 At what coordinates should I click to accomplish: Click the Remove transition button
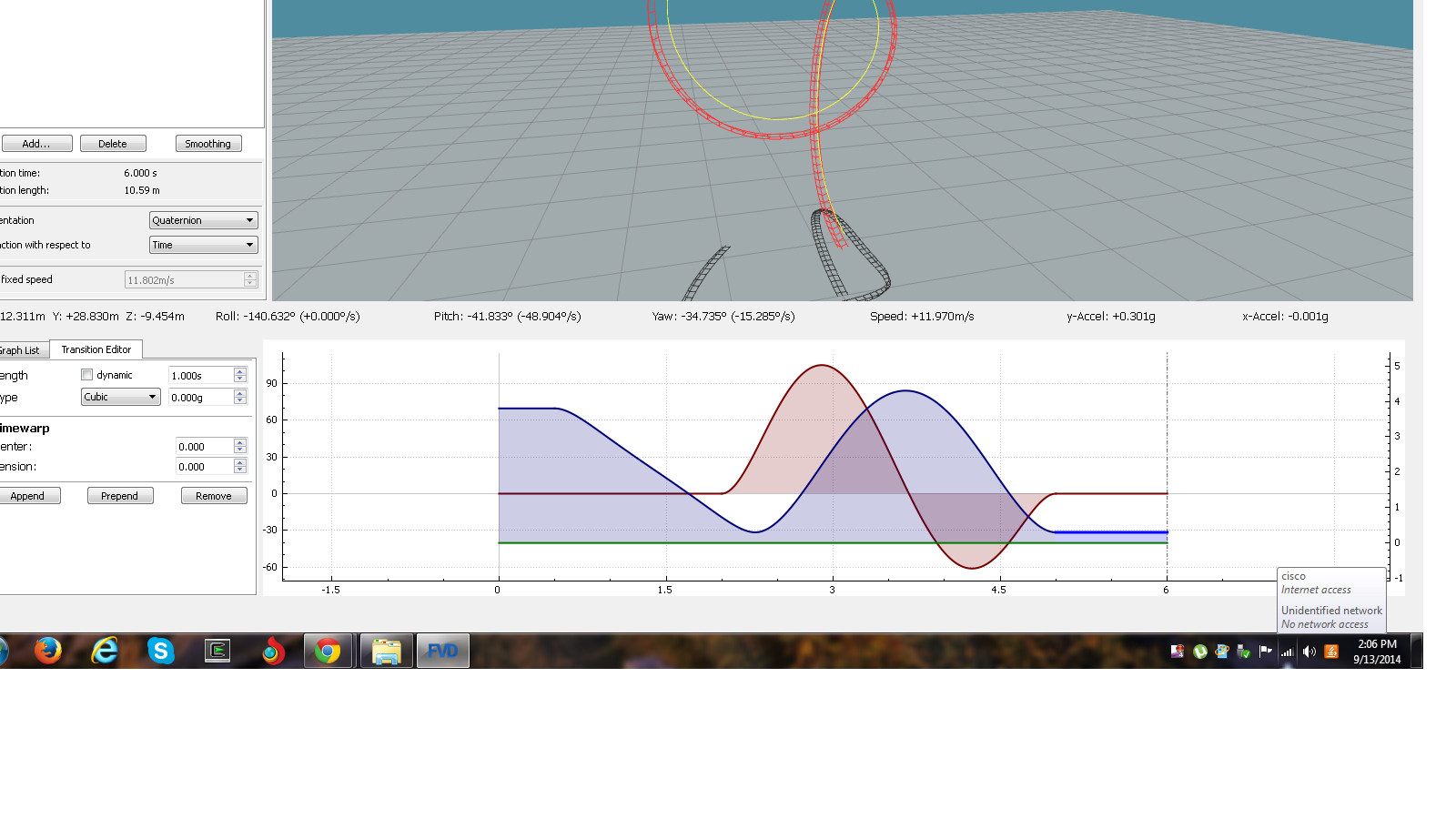tap(214, 496)
